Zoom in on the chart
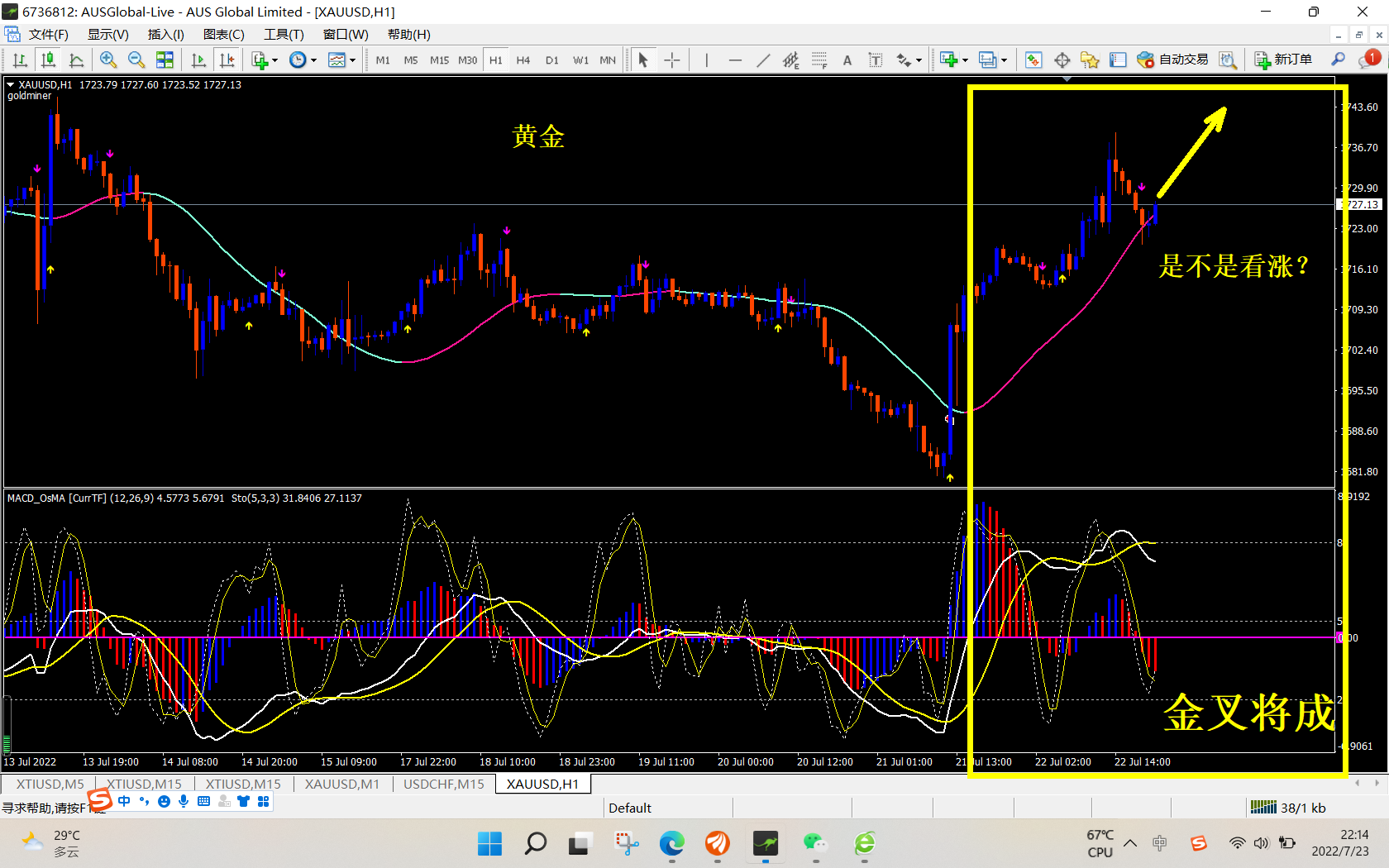 [x=107, y=60]
